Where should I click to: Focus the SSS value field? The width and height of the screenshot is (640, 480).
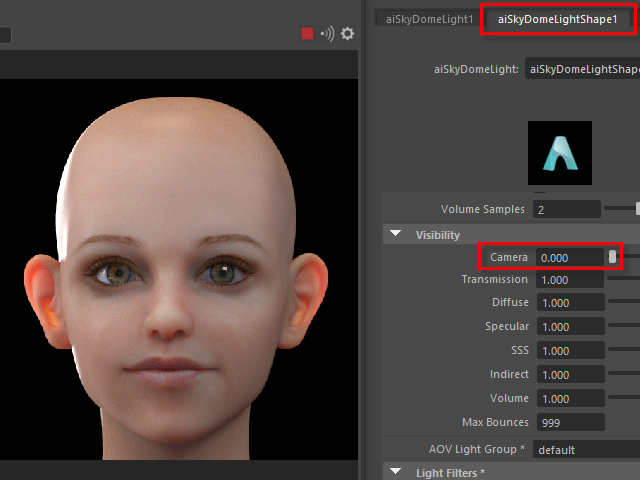point(569,351)
